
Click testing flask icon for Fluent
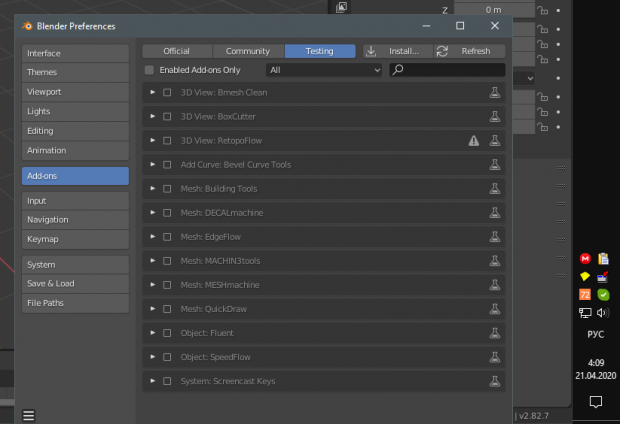[495, 333]
